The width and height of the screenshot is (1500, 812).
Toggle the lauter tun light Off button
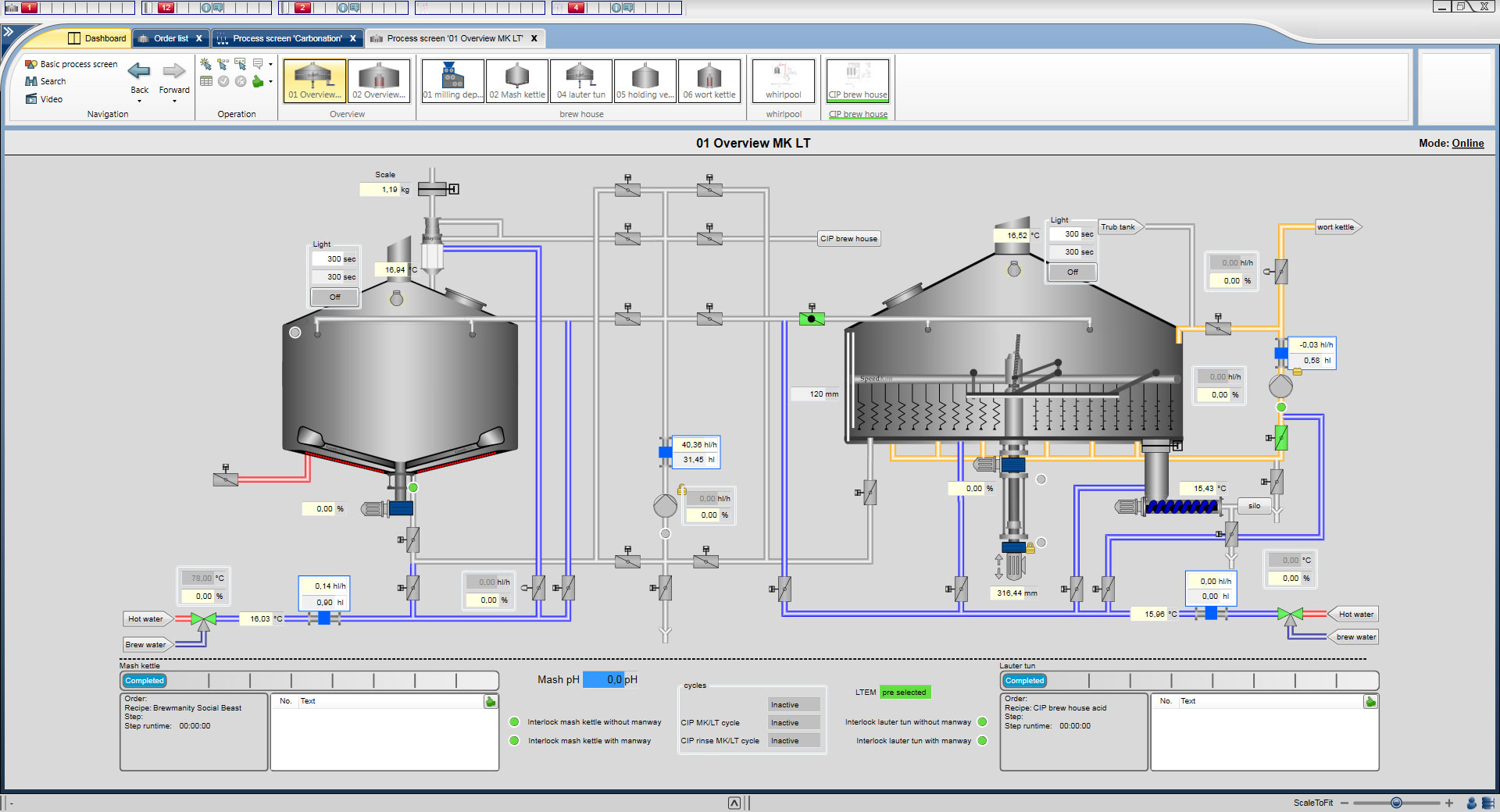tap(1072, 272)
